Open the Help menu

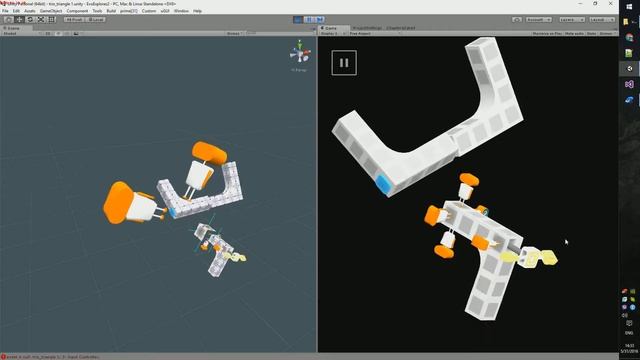coord(198,11)
